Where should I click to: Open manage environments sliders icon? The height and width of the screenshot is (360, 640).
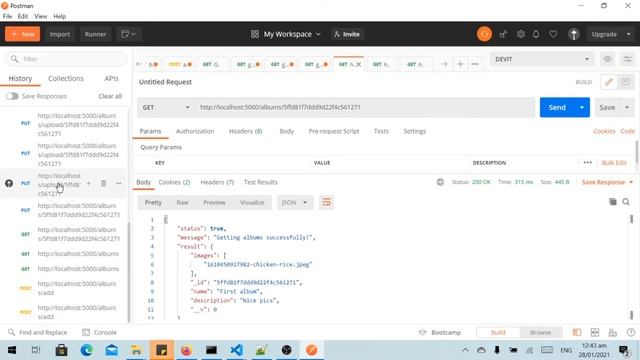point(627,59)
